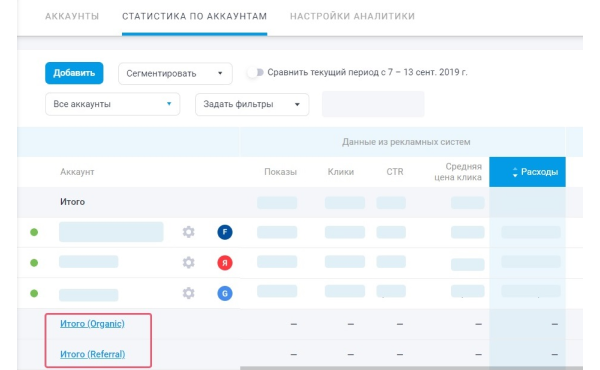Click the Показы column header
Image resolution: width=600 pixels, height=370 pixels.
(280, 172)
